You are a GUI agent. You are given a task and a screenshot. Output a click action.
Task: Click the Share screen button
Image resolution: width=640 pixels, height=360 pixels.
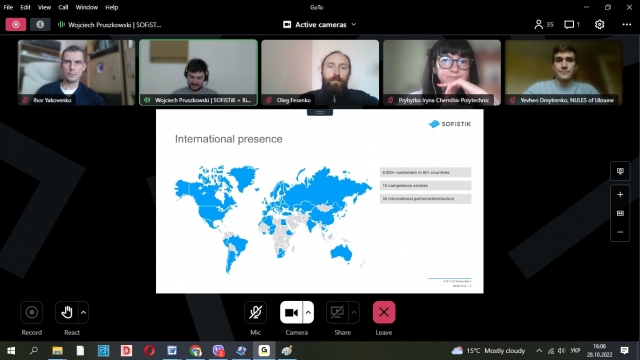pos(337,313)
